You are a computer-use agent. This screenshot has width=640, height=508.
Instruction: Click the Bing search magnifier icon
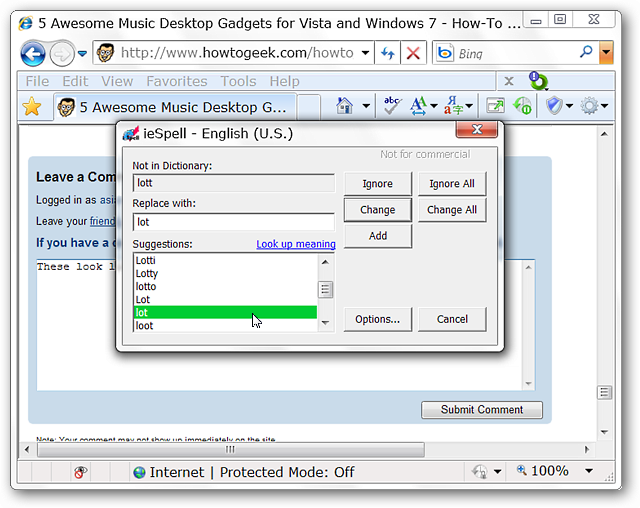tap(586, 52)
